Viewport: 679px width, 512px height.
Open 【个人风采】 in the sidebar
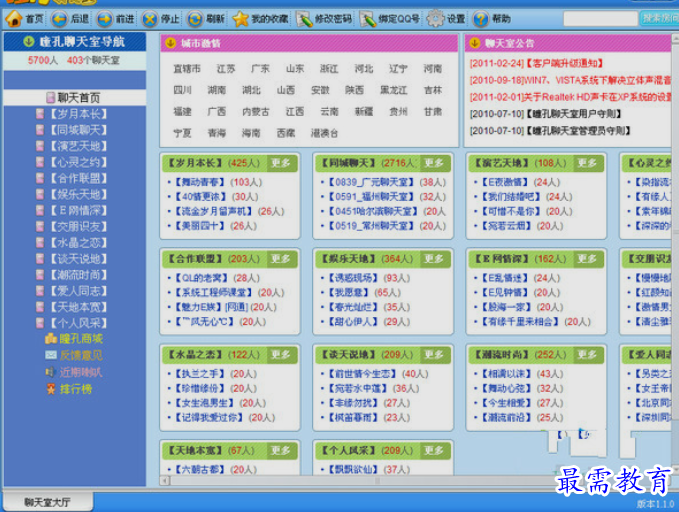77,323
